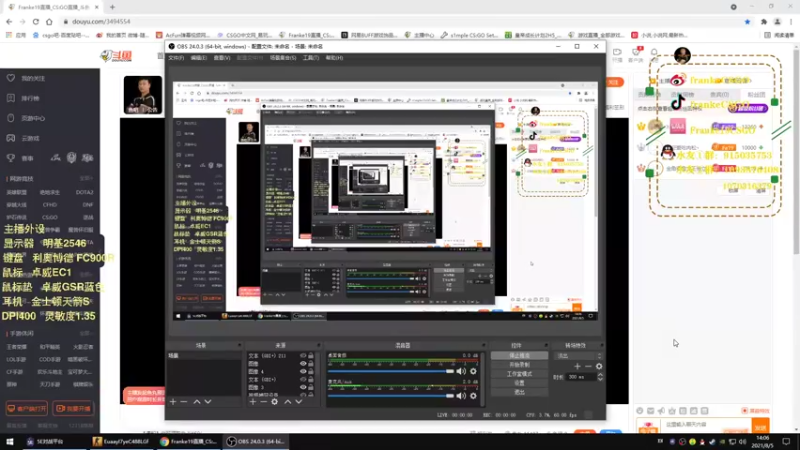Expand 手游休闲 全部 link in sidebar
The image size is (800, 450).
(x=86, y=333)
